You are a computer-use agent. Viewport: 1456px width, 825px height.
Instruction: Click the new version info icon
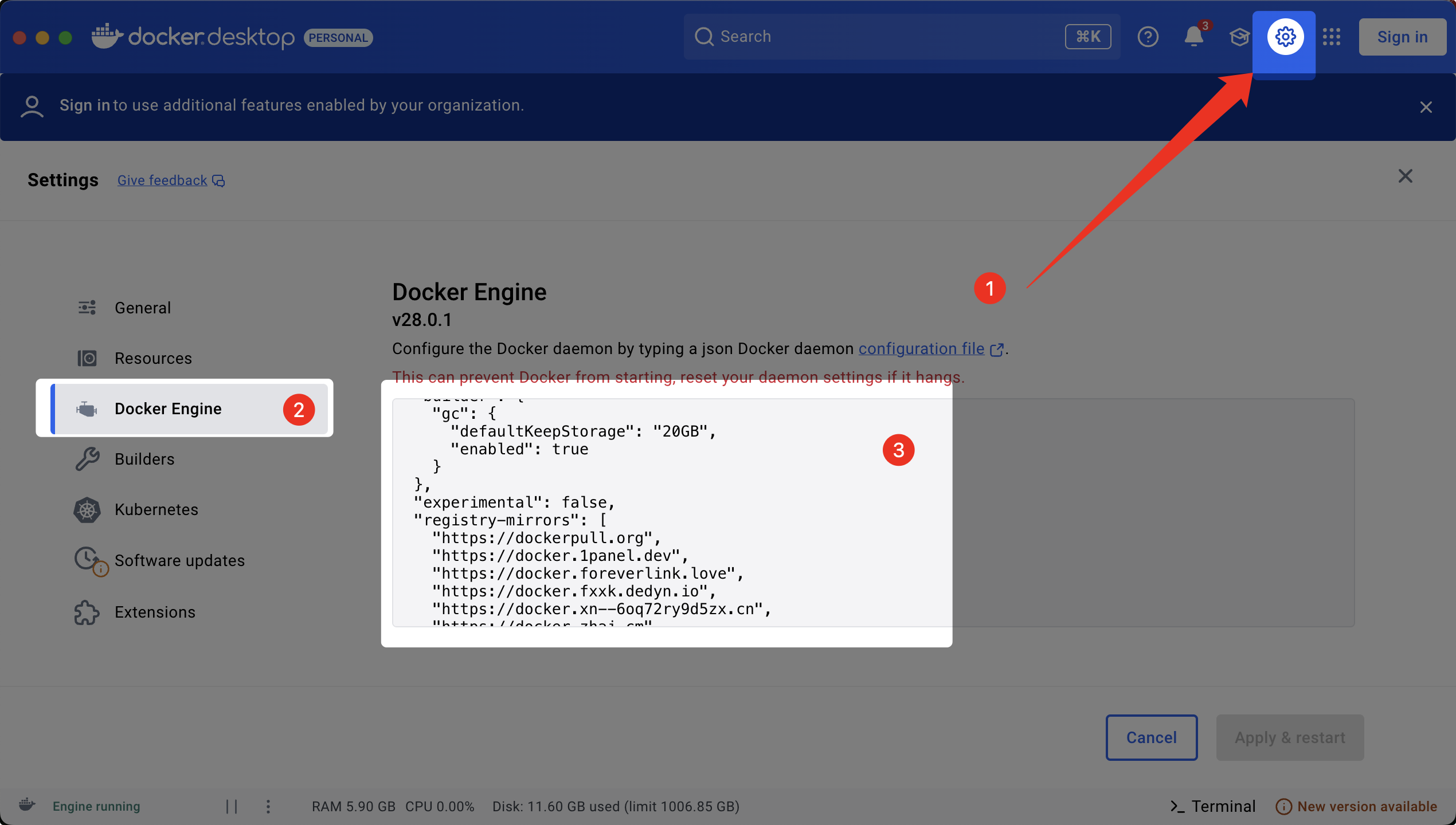click(1283, 806)
